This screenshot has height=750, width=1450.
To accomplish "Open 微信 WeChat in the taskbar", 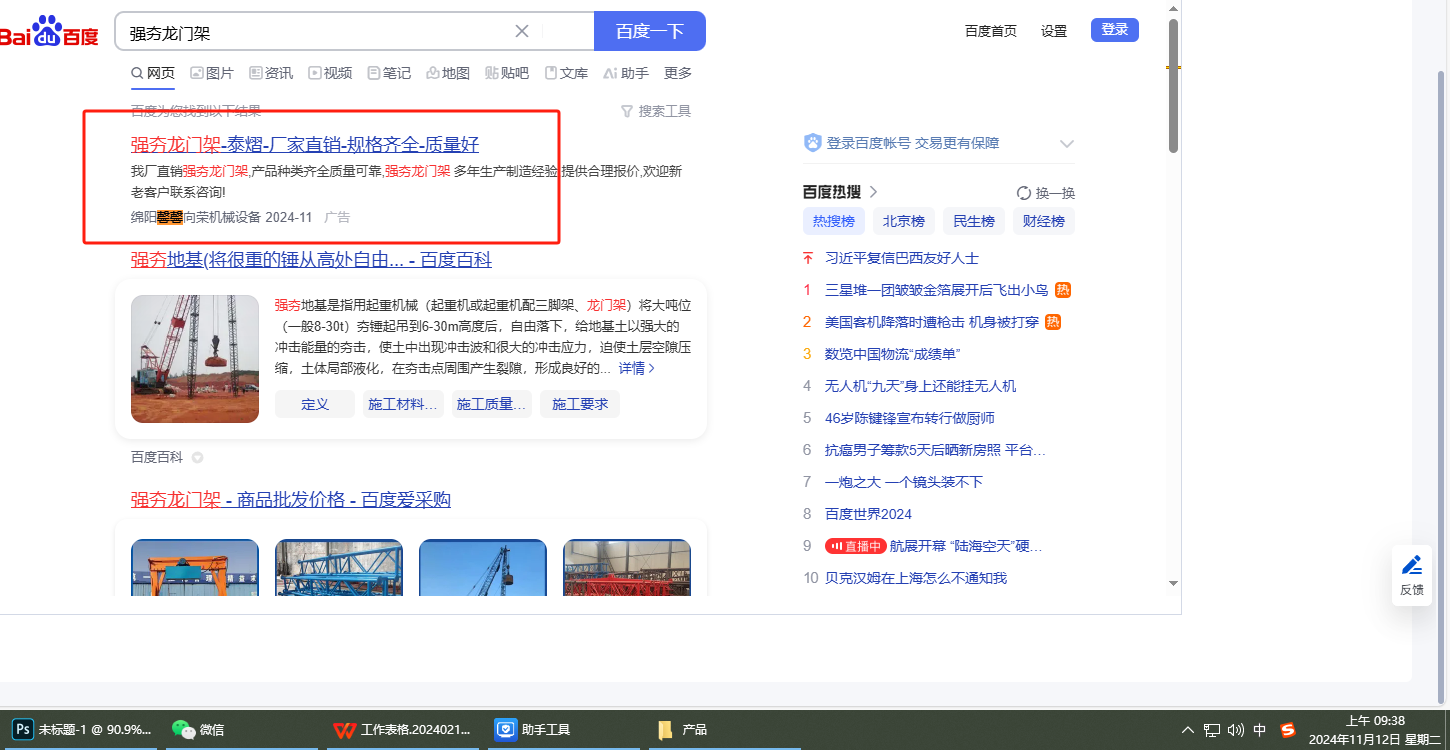I will coord(198,730).
